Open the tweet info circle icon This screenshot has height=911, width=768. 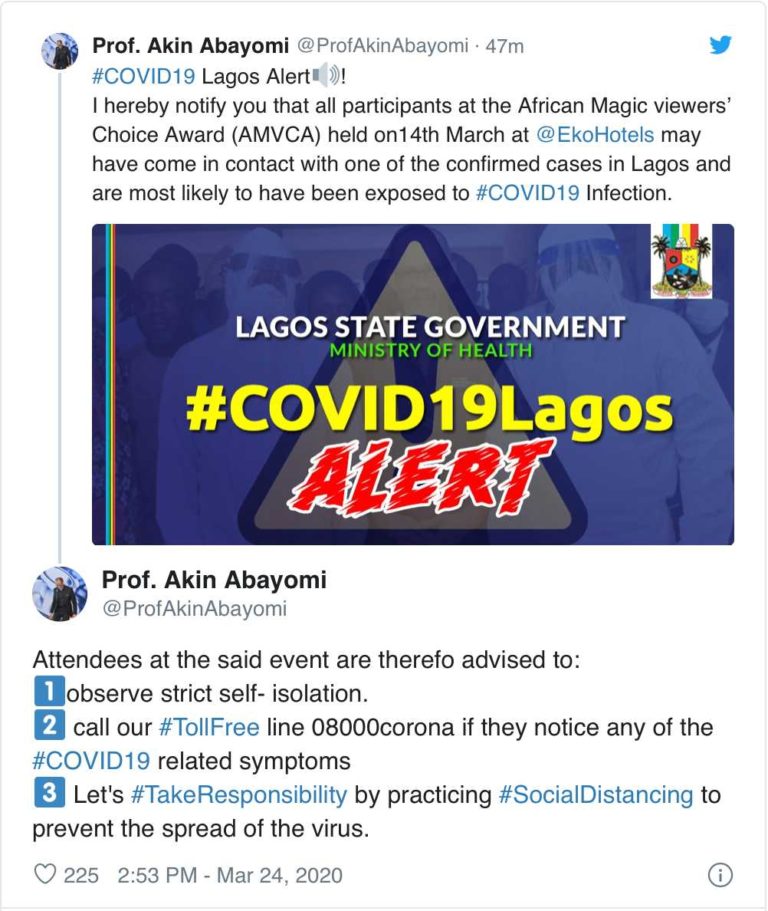click(x=719, y=875)
